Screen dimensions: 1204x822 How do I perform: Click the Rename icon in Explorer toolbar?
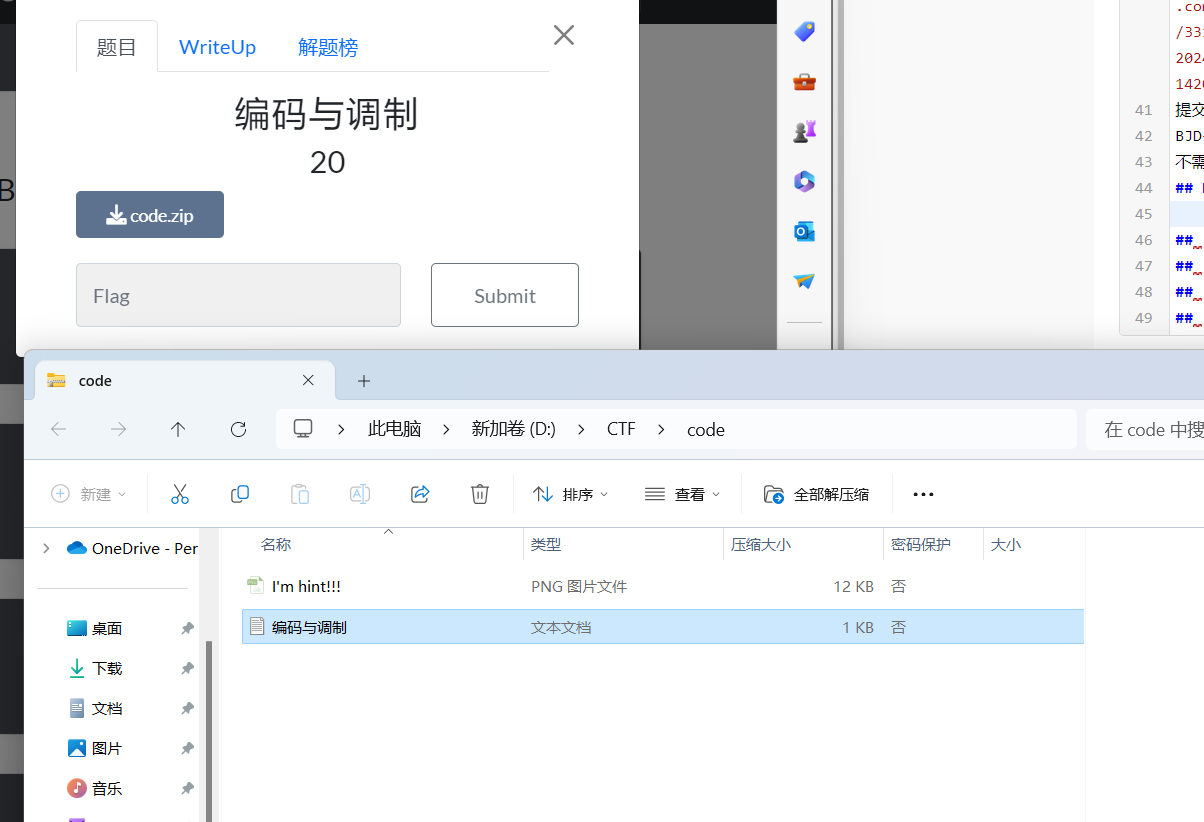pos(360,494)
